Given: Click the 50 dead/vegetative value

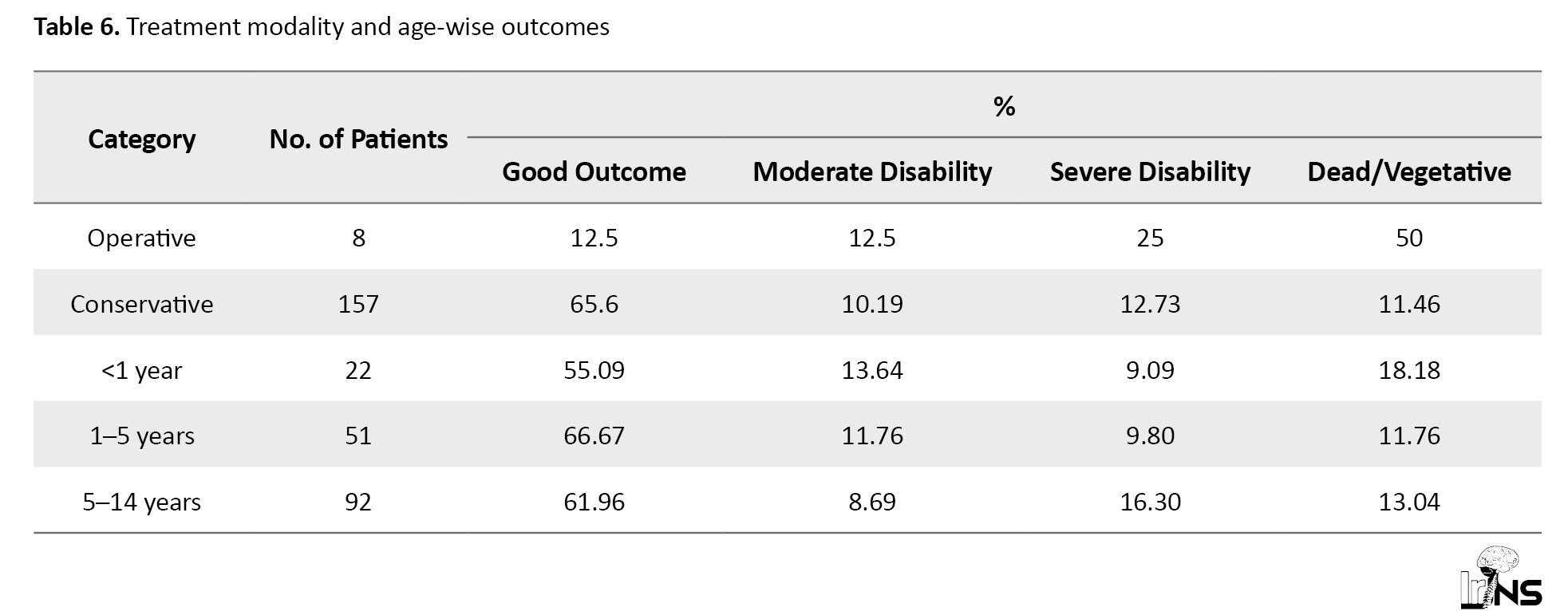Looking at the screenshot, I should pos(1408,238).
